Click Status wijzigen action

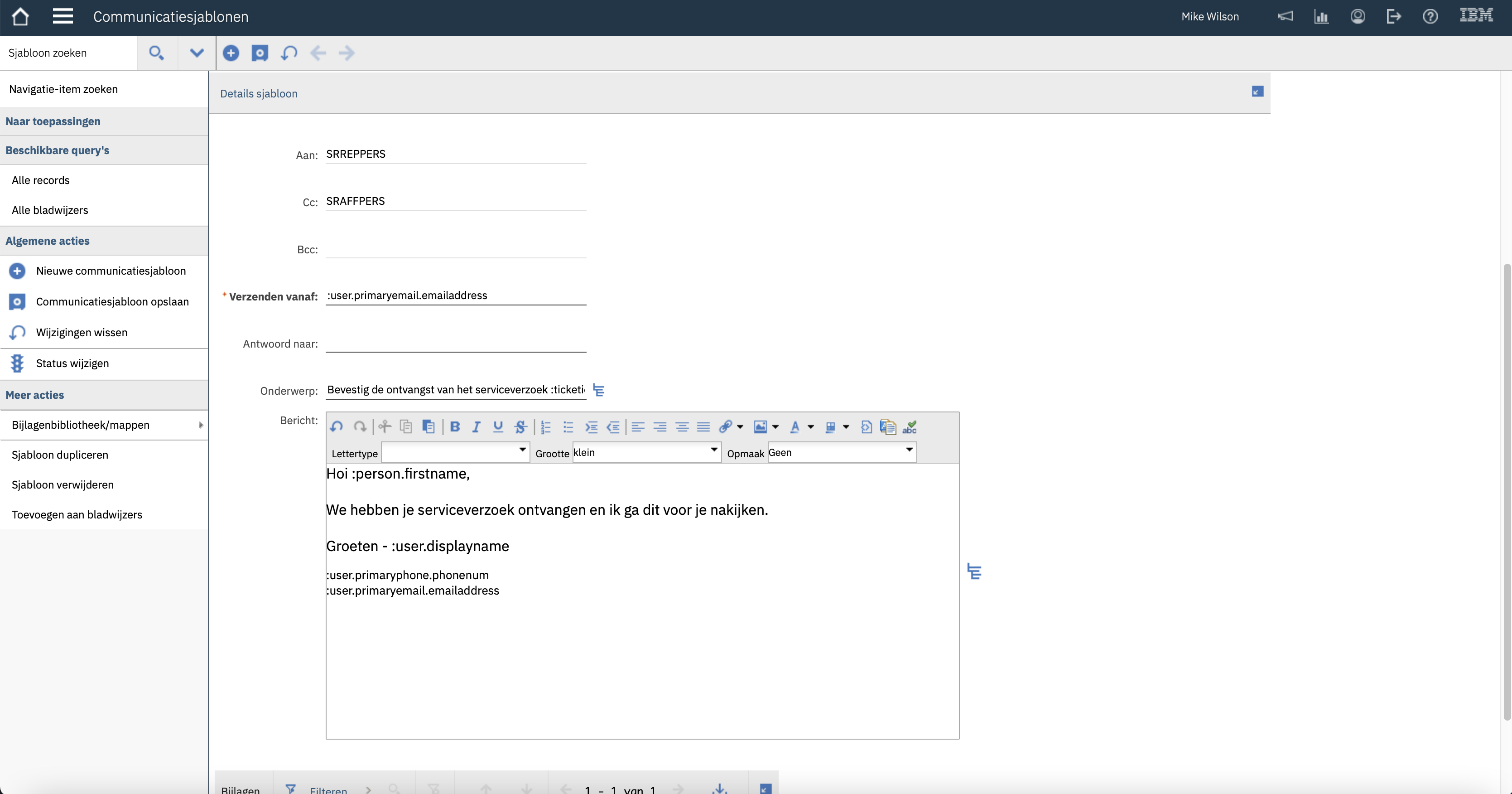[72, 363]
